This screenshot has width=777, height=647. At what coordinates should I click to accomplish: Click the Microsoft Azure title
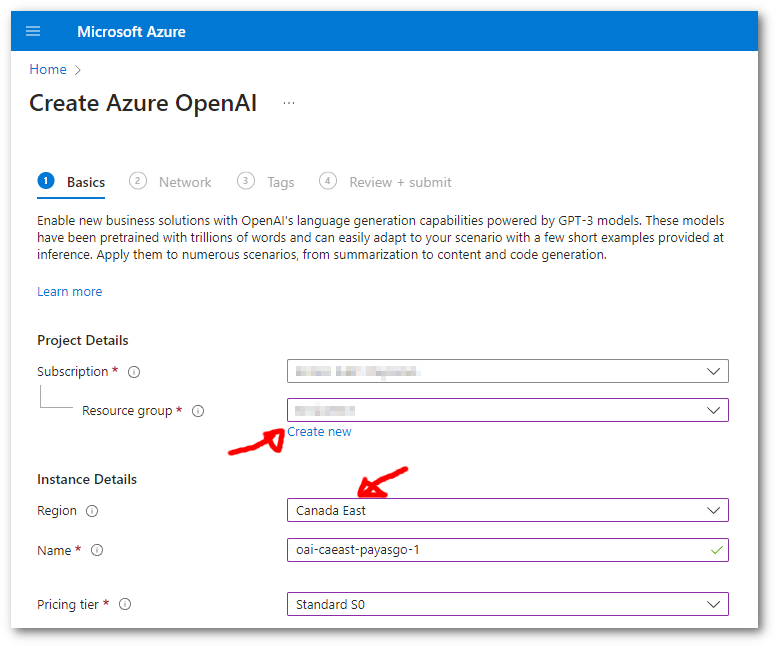[131, 32]
